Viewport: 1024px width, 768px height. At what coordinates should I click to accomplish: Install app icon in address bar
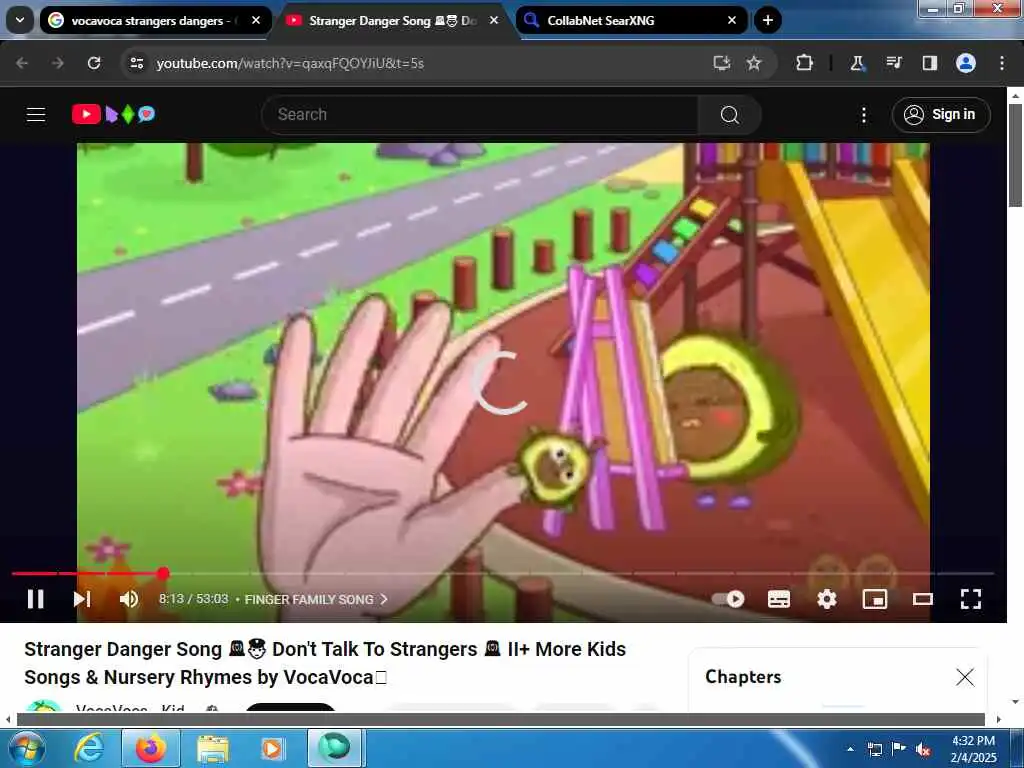722,63
